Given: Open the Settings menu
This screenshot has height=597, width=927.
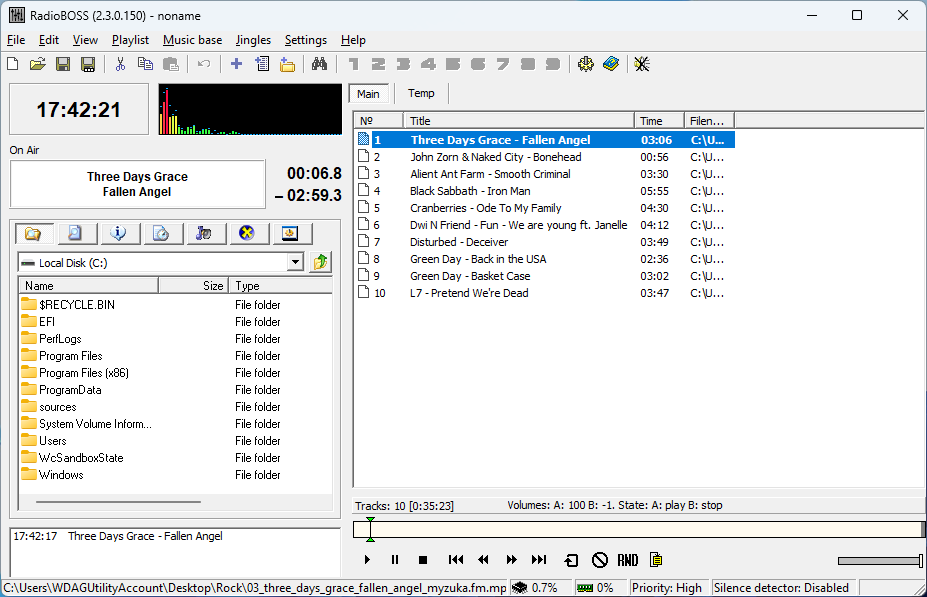Looking at the screenshot, I should tap(305, 40).
